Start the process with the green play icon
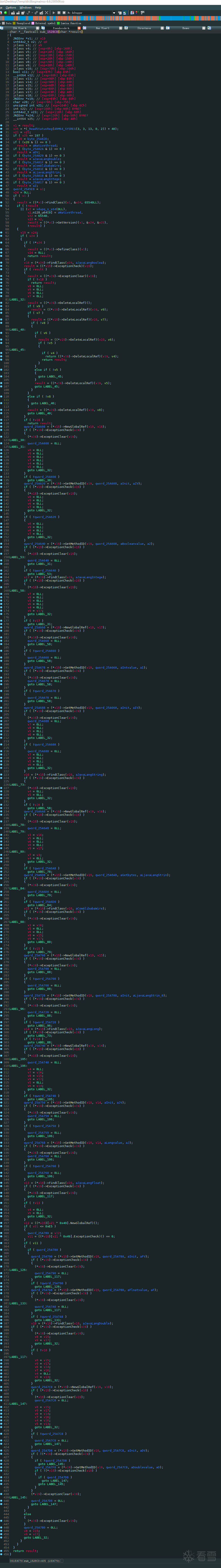The image size is (221, 1568). [x=54, y=13]
